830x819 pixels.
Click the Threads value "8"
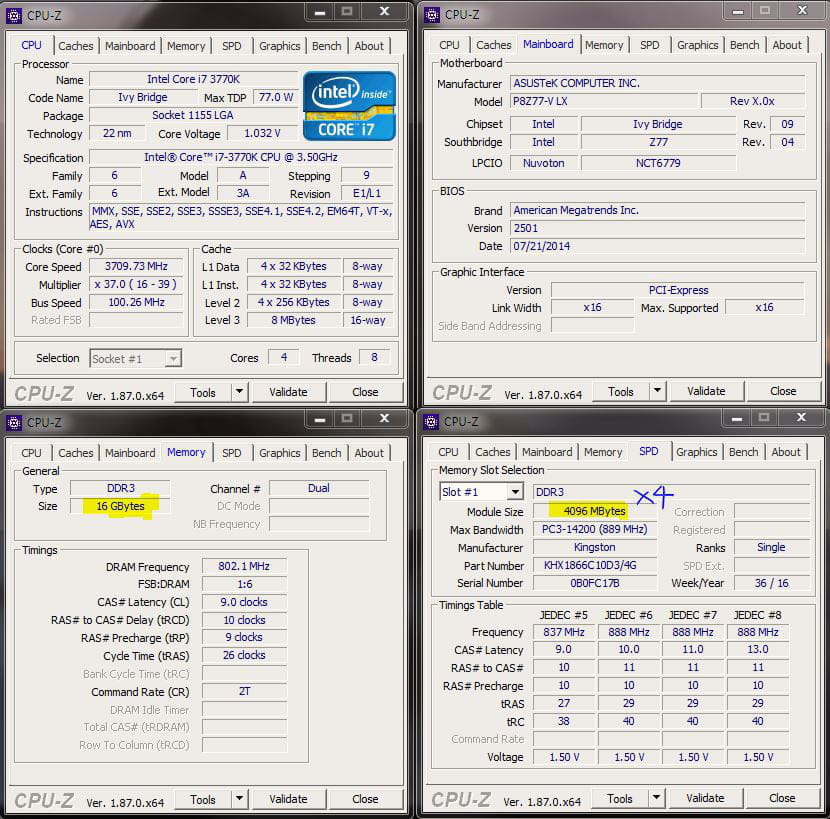pyautogui.click(x=374, y=357)
